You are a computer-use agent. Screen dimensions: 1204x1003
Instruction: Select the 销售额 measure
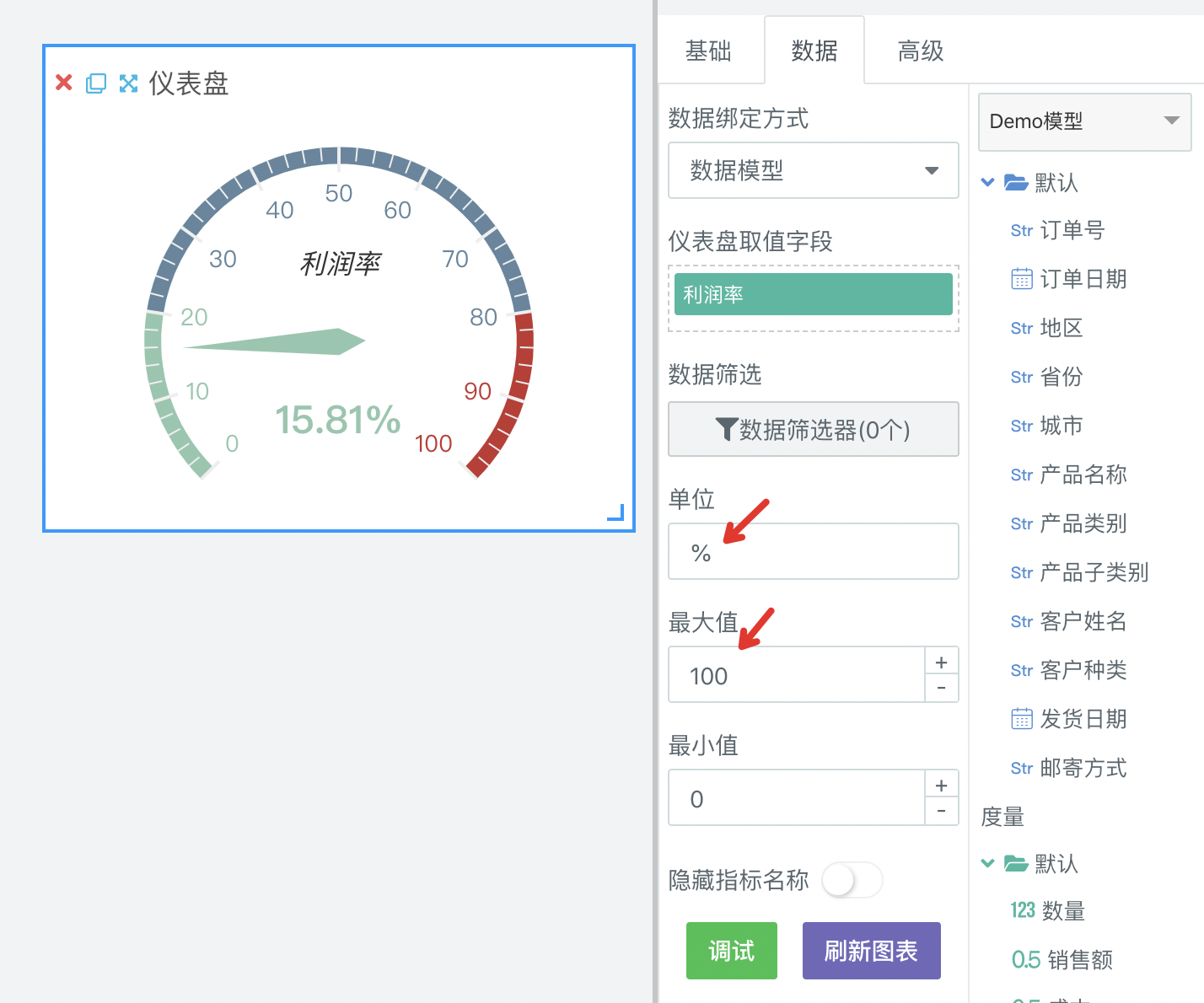tap(1081, 960)
